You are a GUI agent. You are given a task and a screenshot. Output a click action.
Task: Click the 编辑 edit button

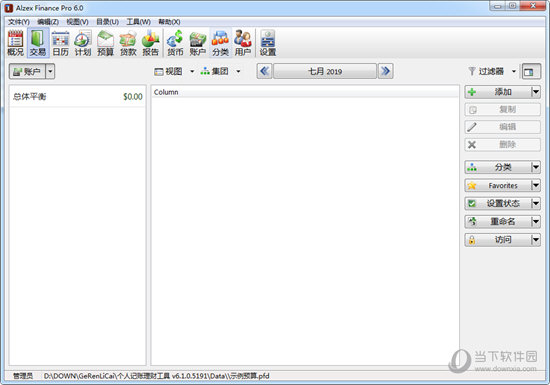tap(502, 127)
